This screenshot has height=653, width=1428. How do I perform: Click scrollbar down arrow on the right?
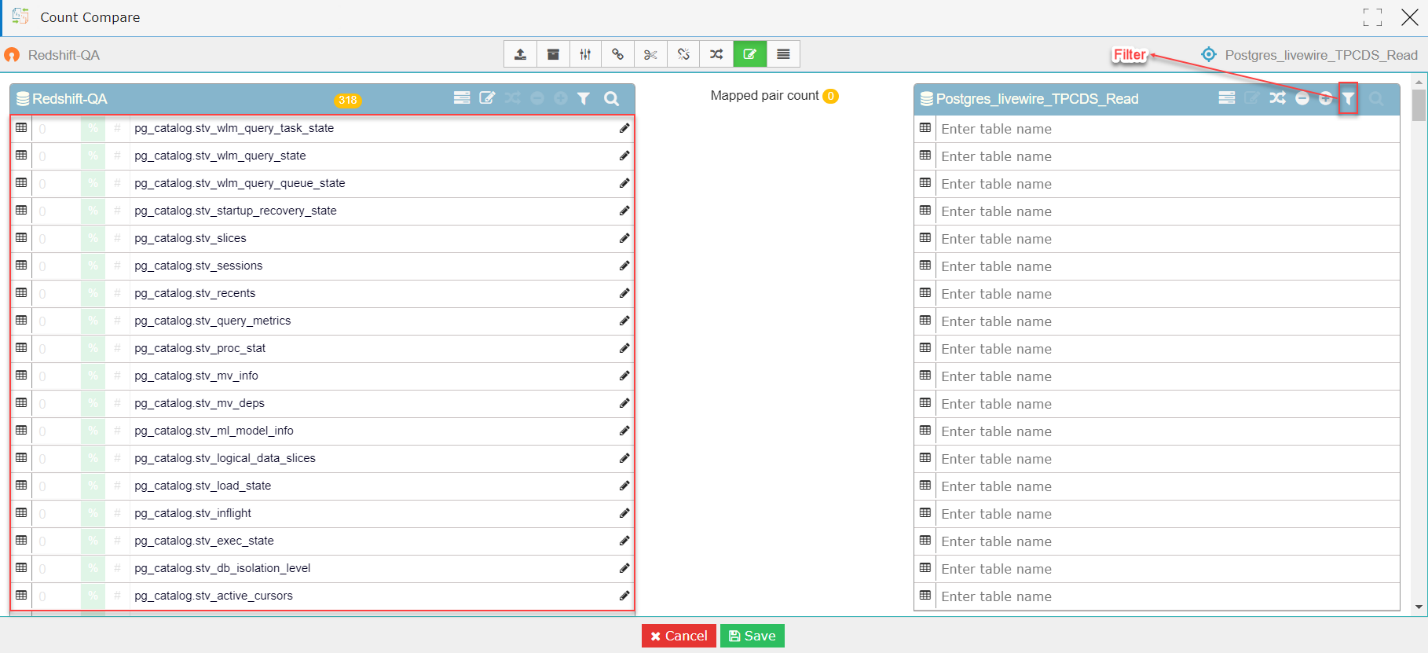(x=1418, y=606)
